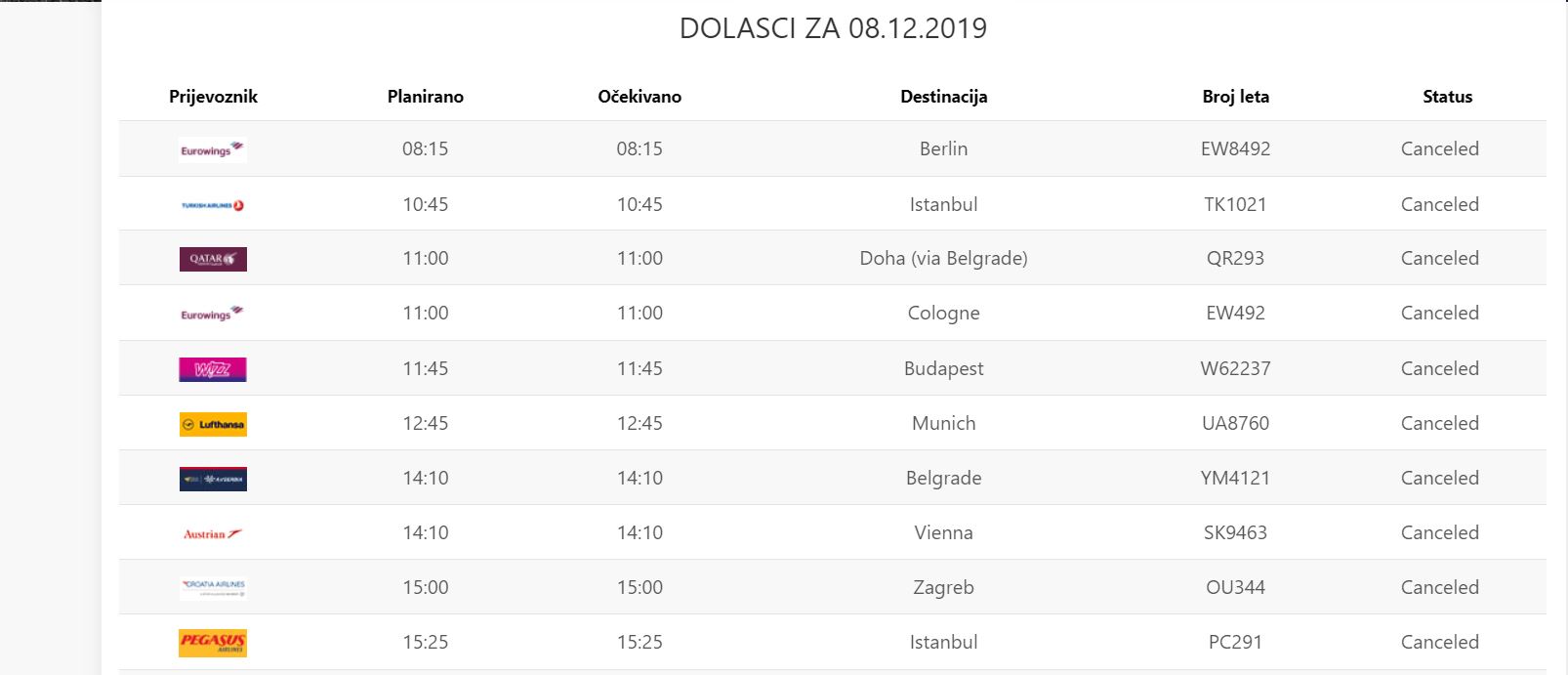Click the Doha (via Belgrade) destination
This screenshot has width=1568, height=675.
[943, 259]
